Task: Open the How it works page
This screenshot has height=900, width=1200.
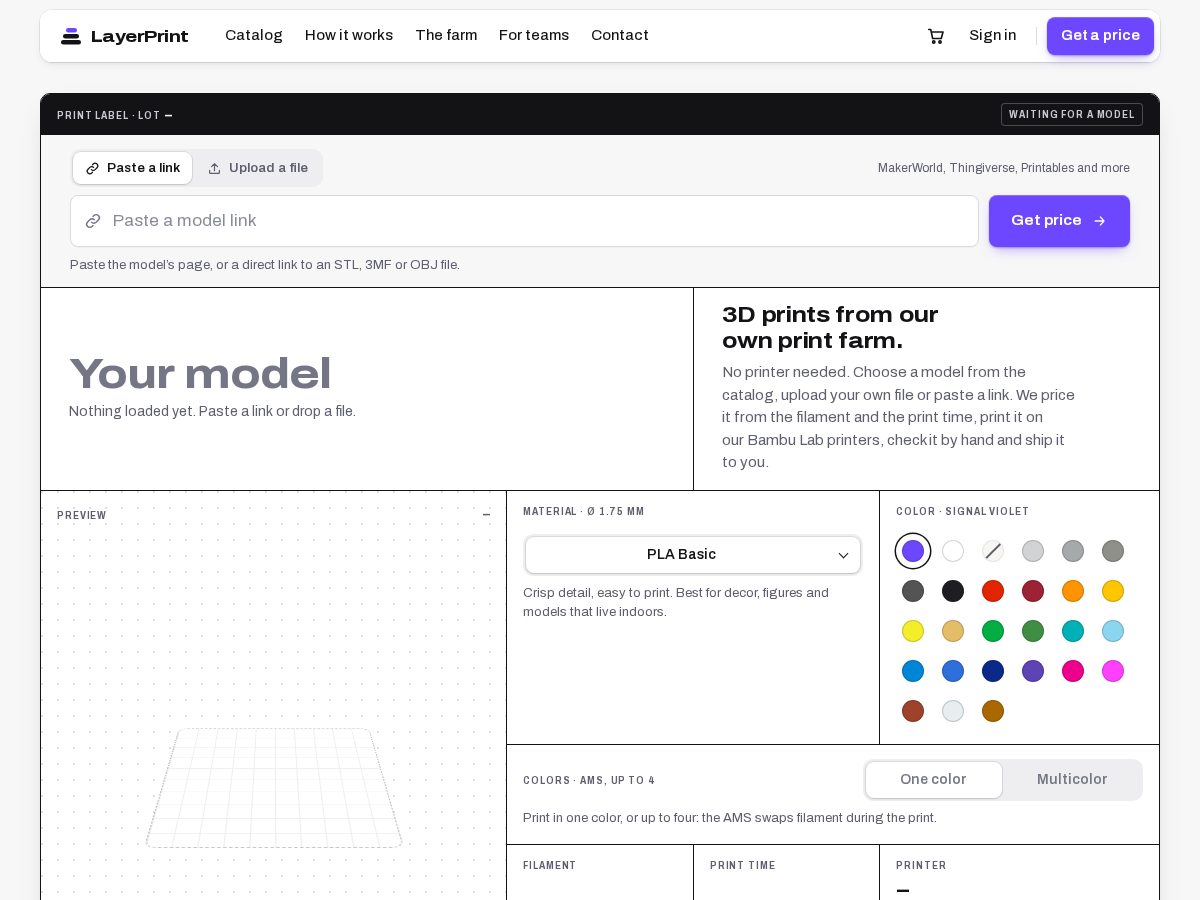Action: [349, 36]
